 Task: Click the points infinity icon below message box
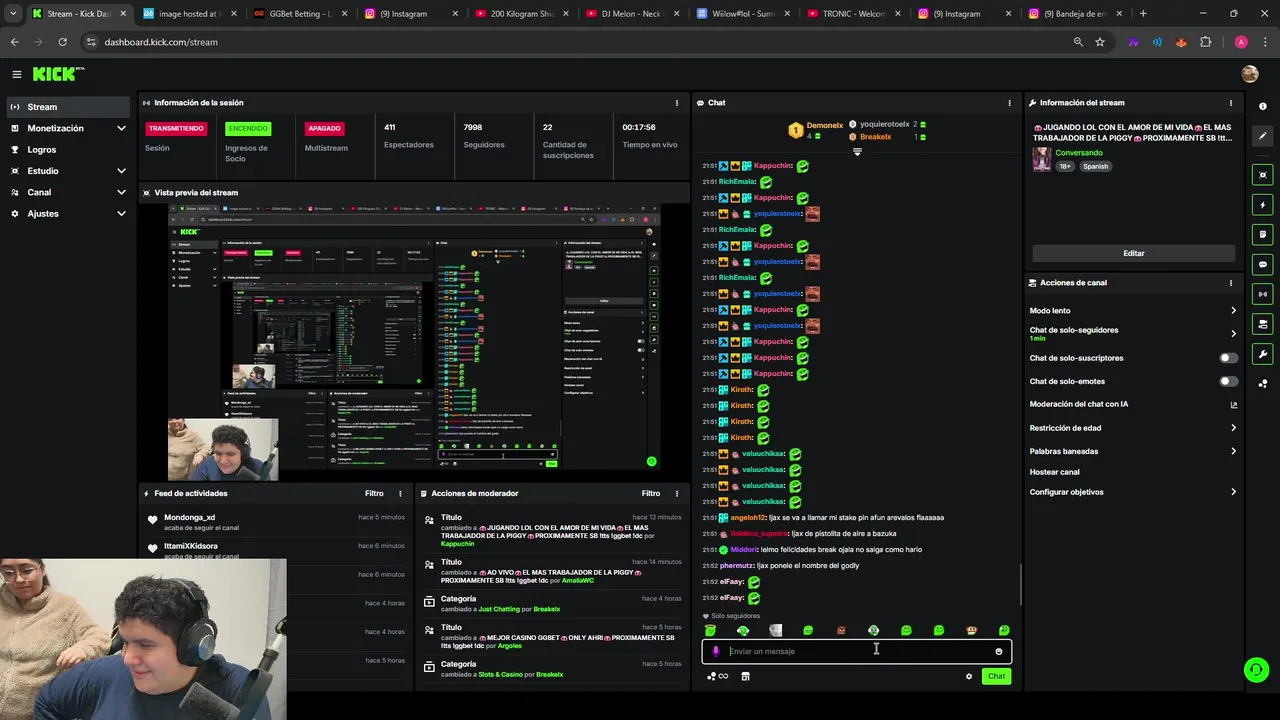tap(716, 676)
